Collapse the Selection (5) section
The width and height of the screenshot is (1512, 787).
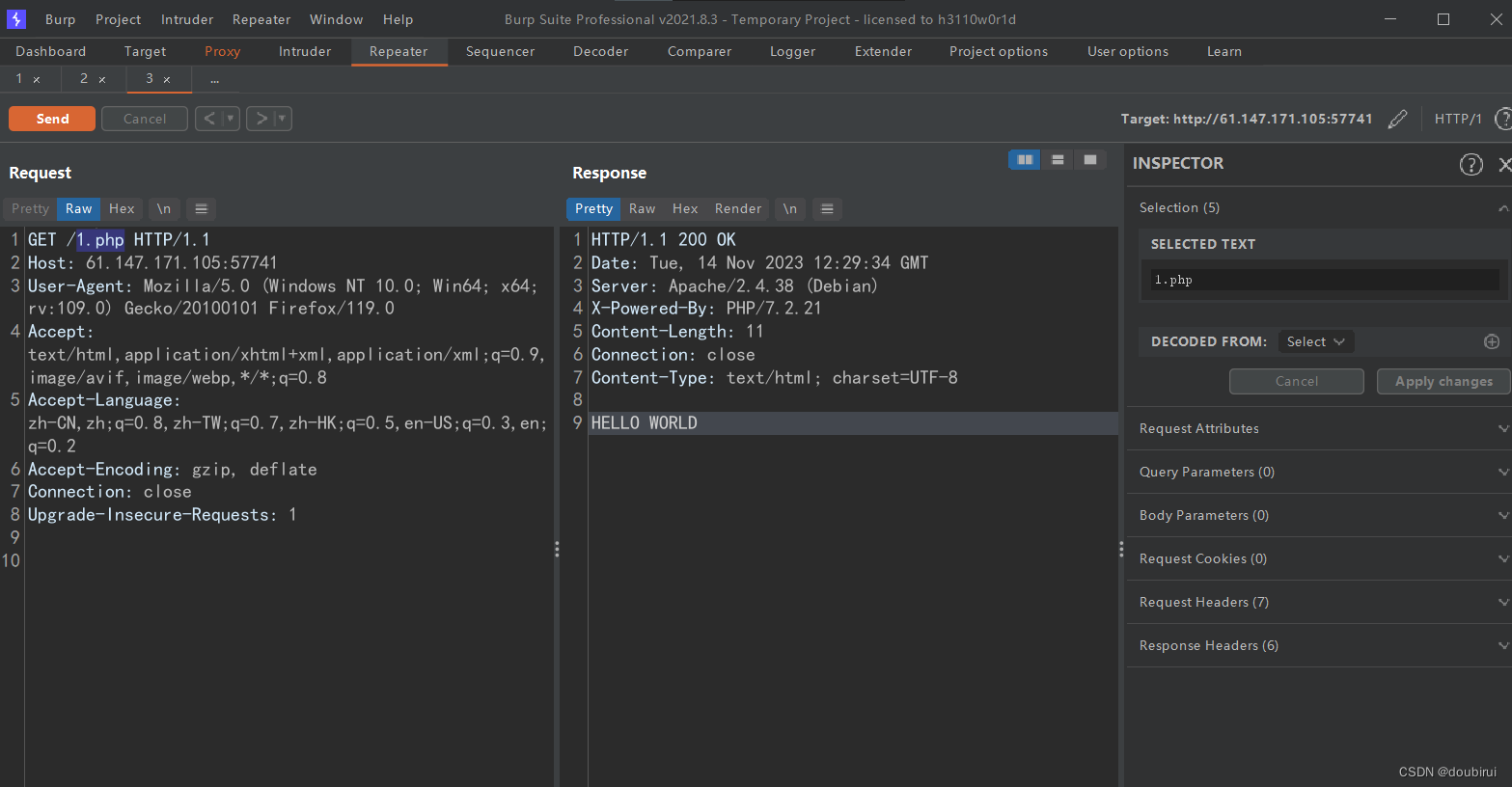(1503, 208)
